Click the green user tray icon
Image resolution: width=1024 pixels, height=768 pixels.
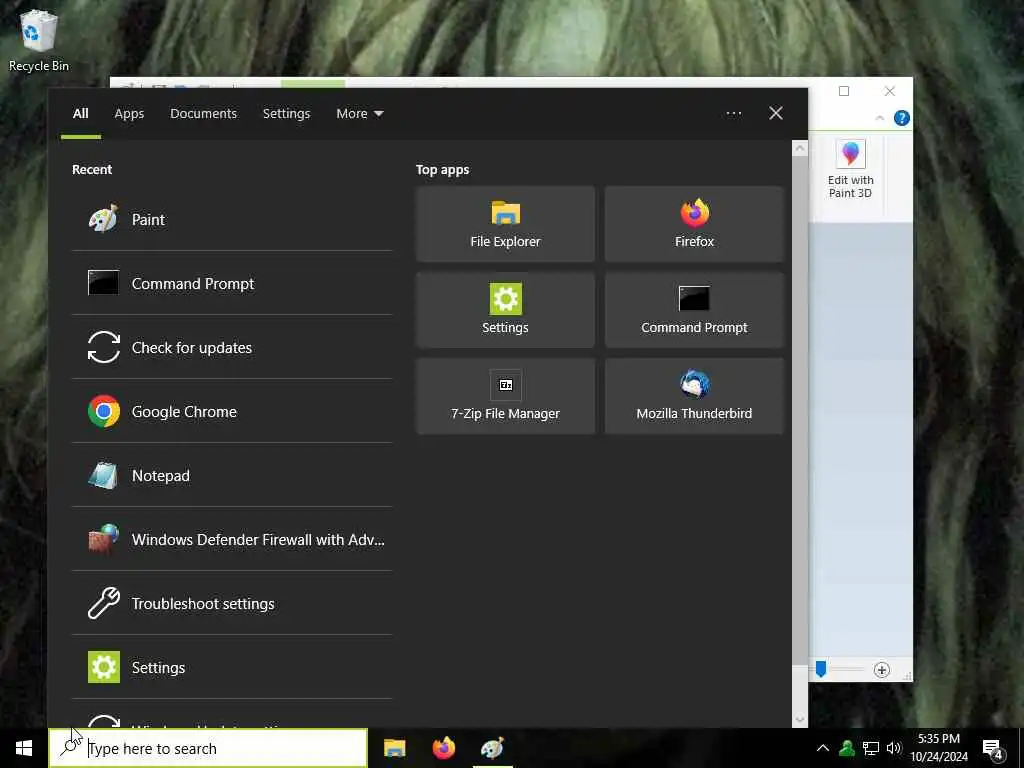pos(847,748)
